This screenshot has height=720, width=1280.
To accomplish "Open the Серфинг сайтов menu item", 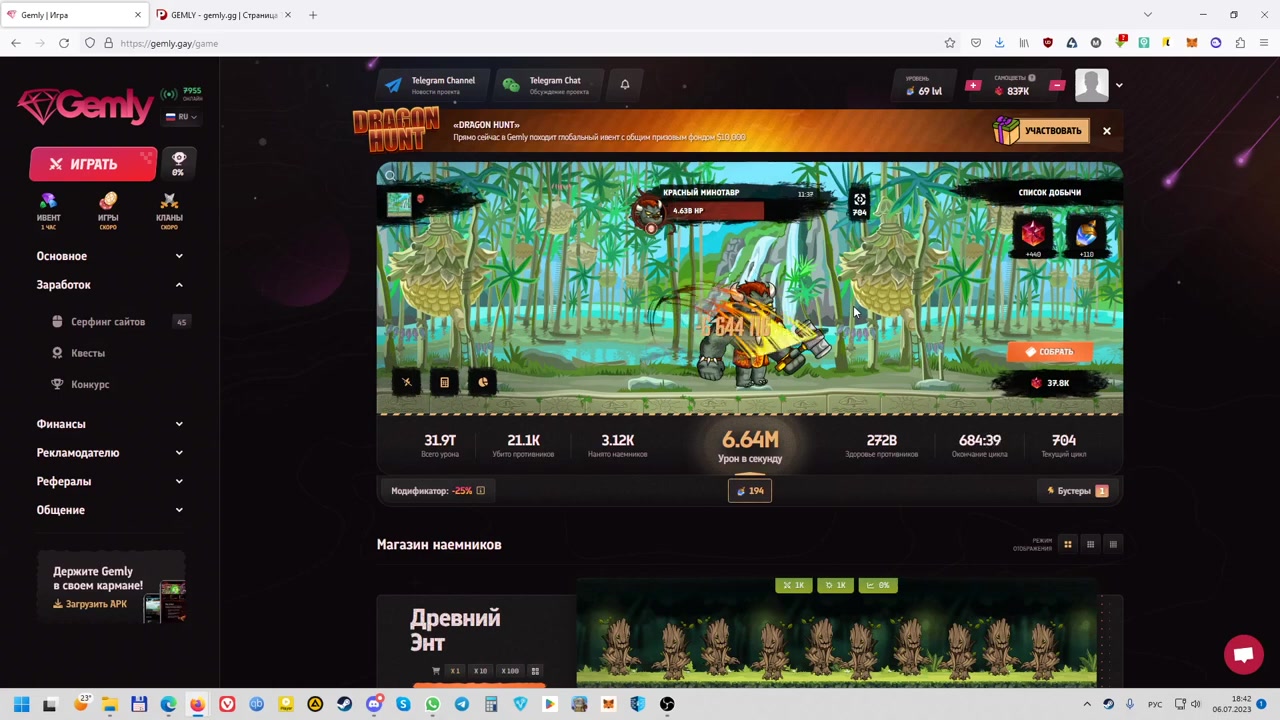I will (x=108, y=322).
